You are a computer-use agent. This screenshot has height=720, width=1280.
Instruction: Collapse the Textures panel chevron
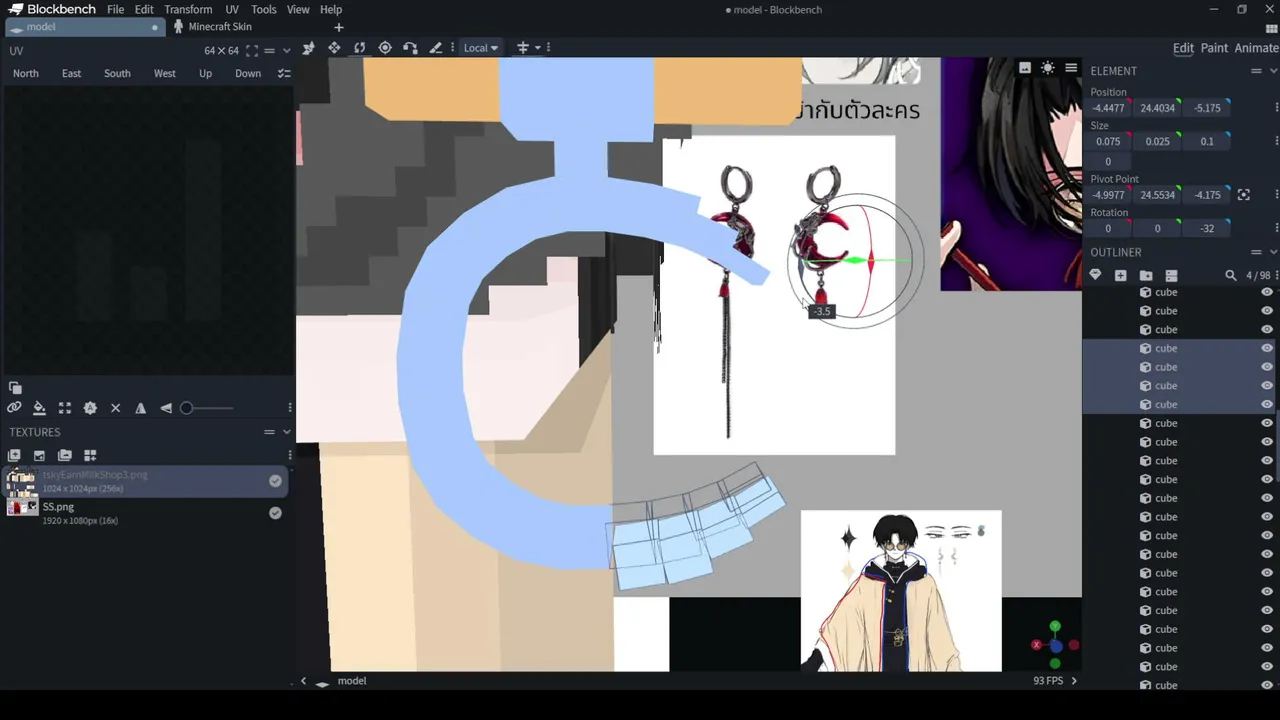(x=286, y=432)
